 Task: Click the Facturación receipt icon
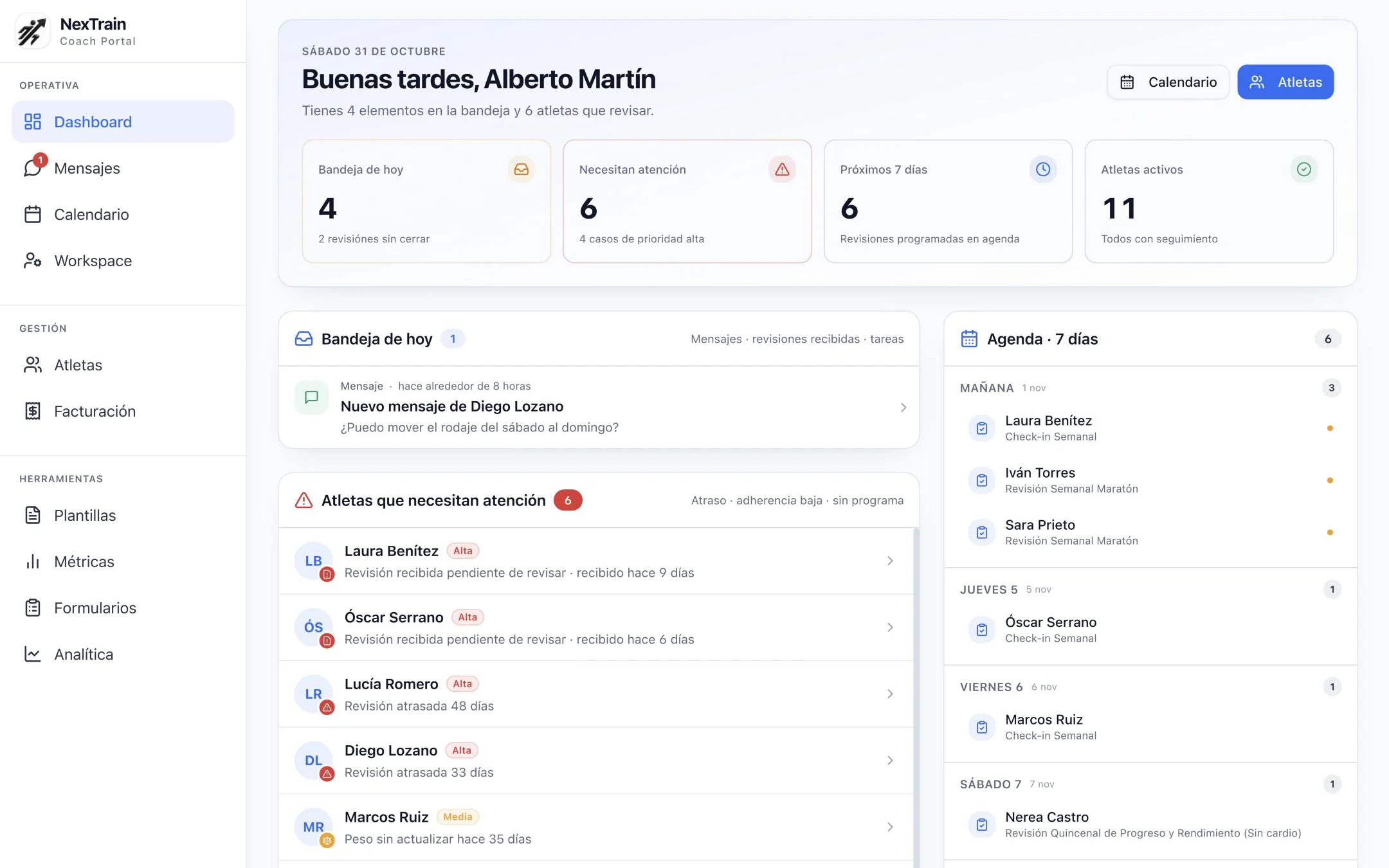(33, 411)
